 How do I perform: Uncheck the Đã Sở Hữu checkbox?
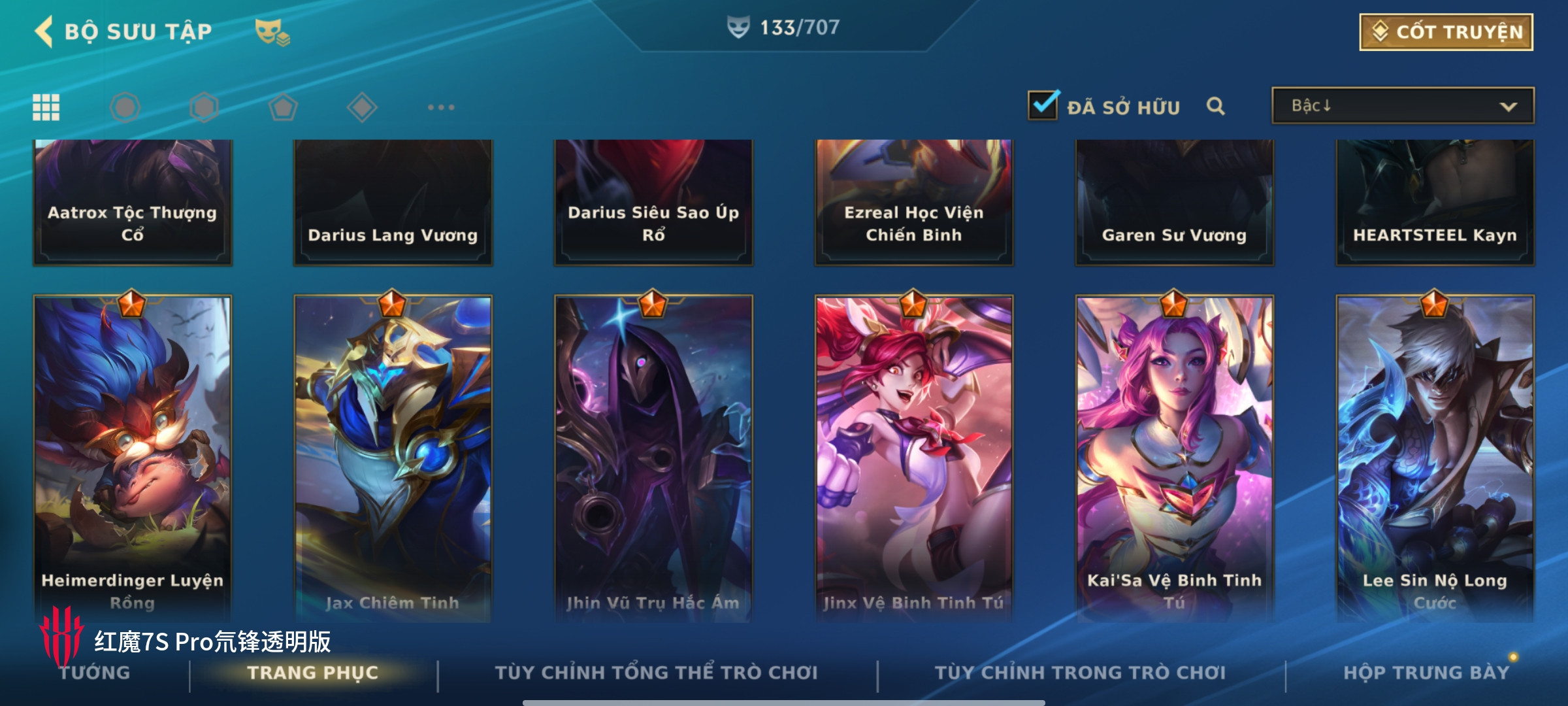pos(1043,105)
